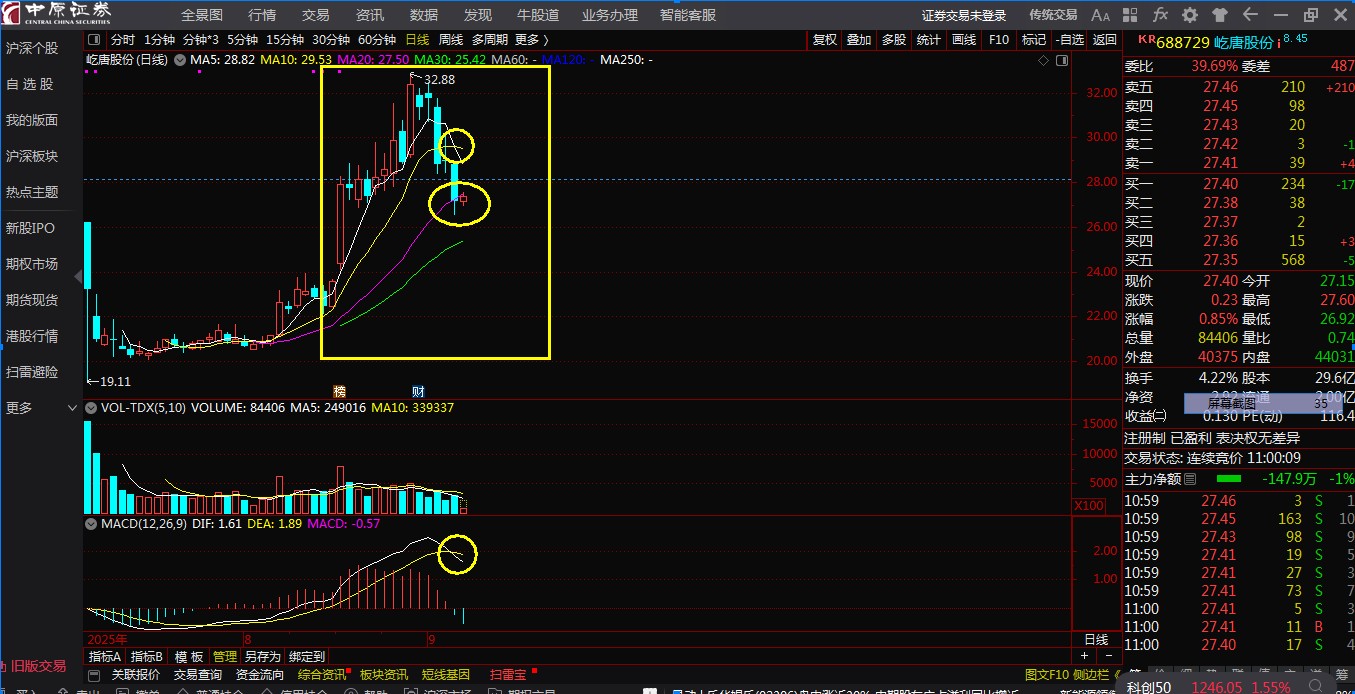Click the 图文F10 link

(x=1047, y=674)
